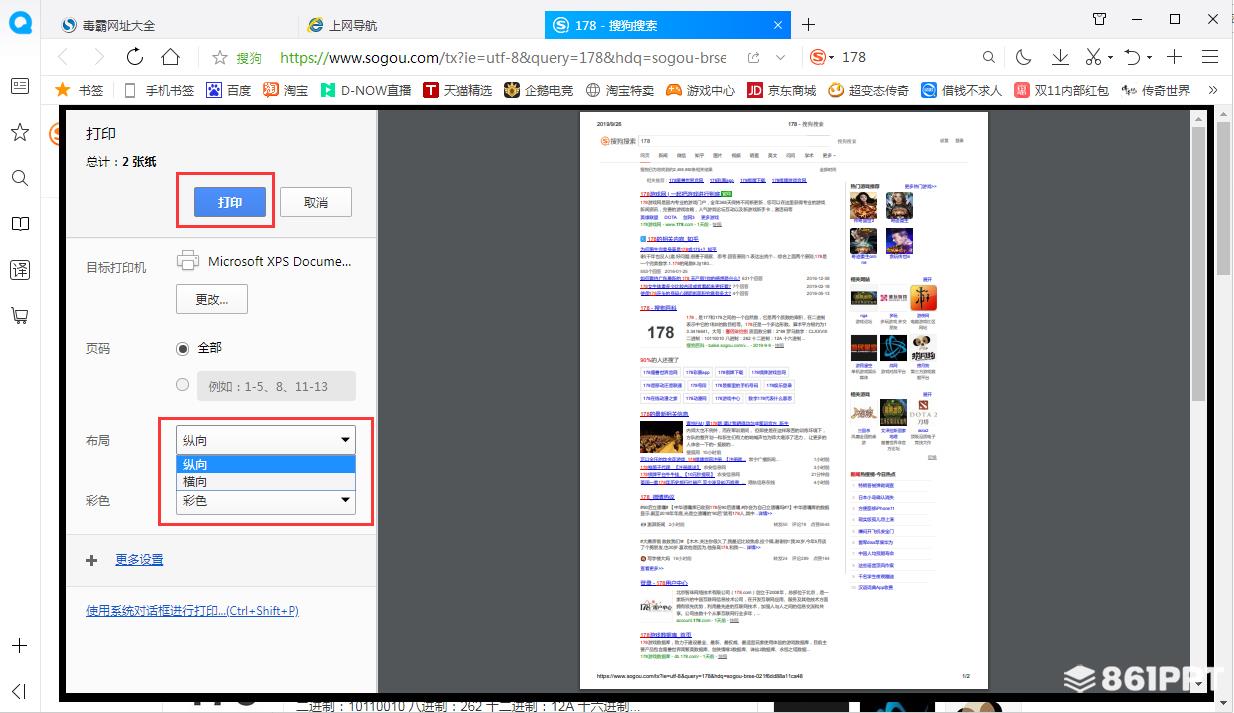
Task: Open the Sogou search engine selector
Action: (821, 57)
